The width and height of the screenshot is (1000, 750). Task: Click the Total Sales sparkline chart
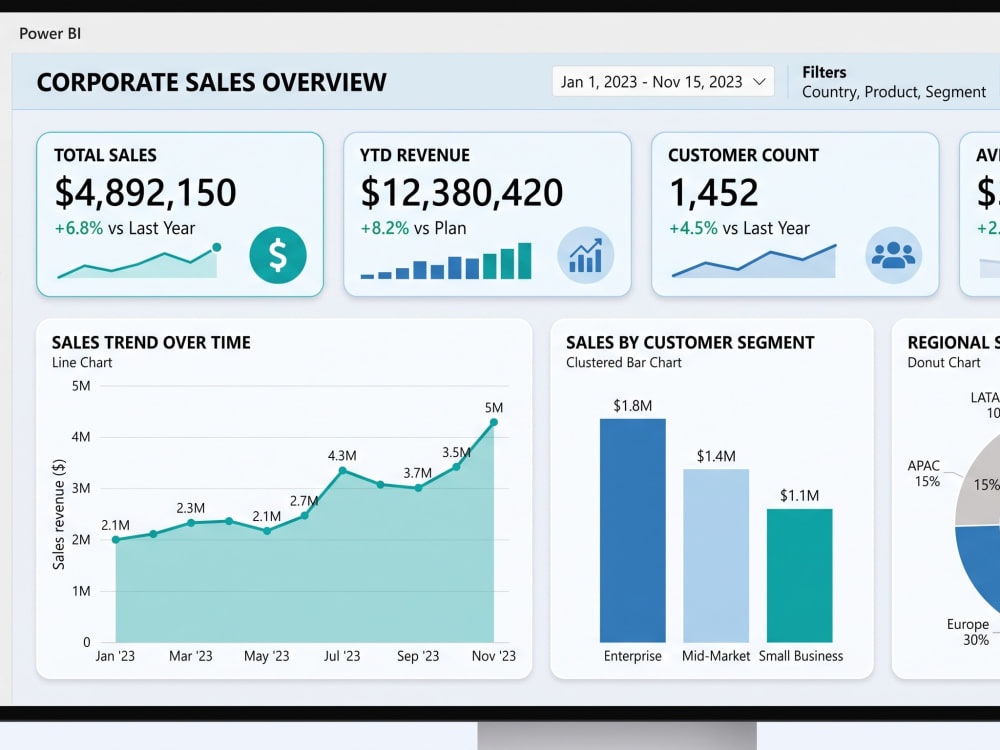(139, 261)
